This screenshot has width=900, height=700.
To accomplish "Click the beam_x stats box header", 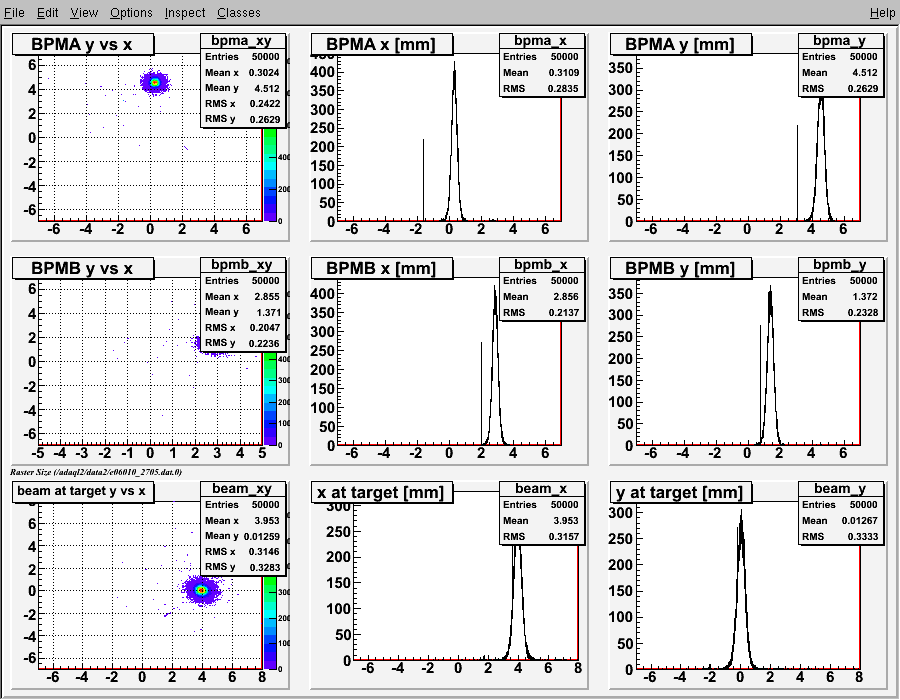I will [541, 488].
